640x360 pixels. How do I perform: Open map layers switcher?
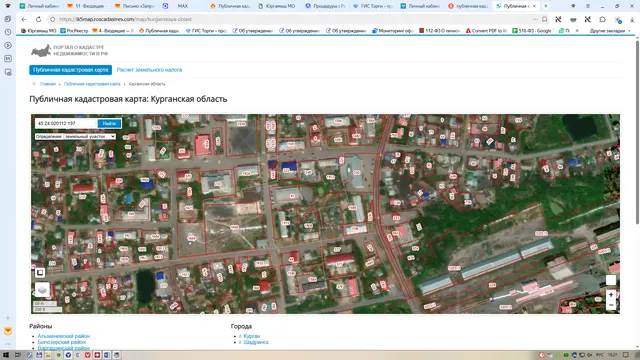42,290
